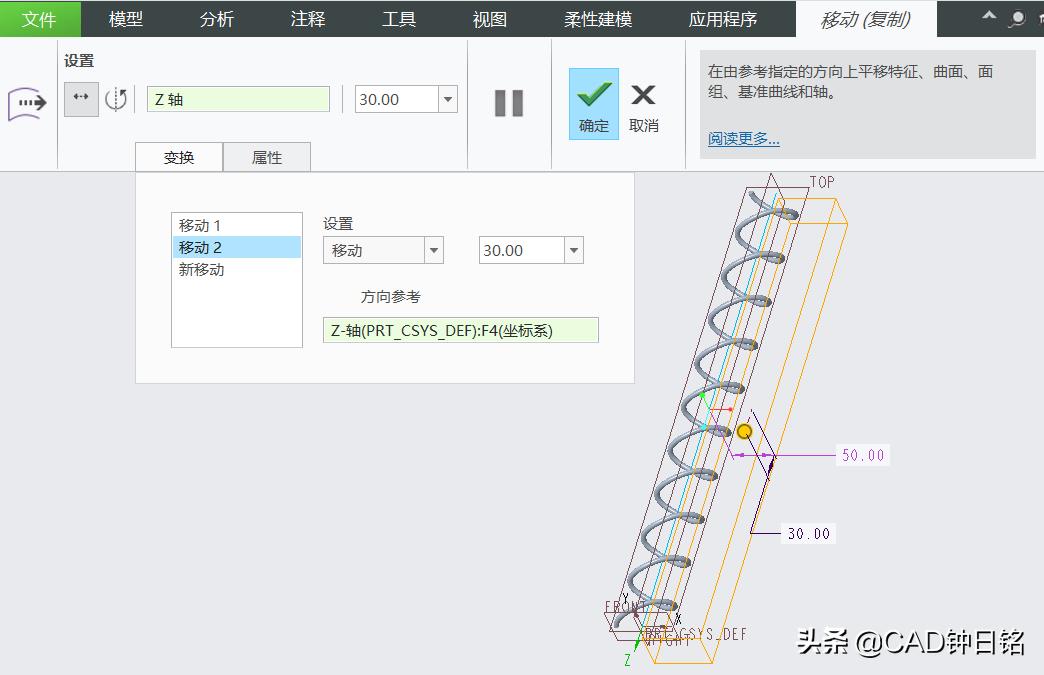Open the 文件 menu
1044x675 pixels.
click(40, 18)
